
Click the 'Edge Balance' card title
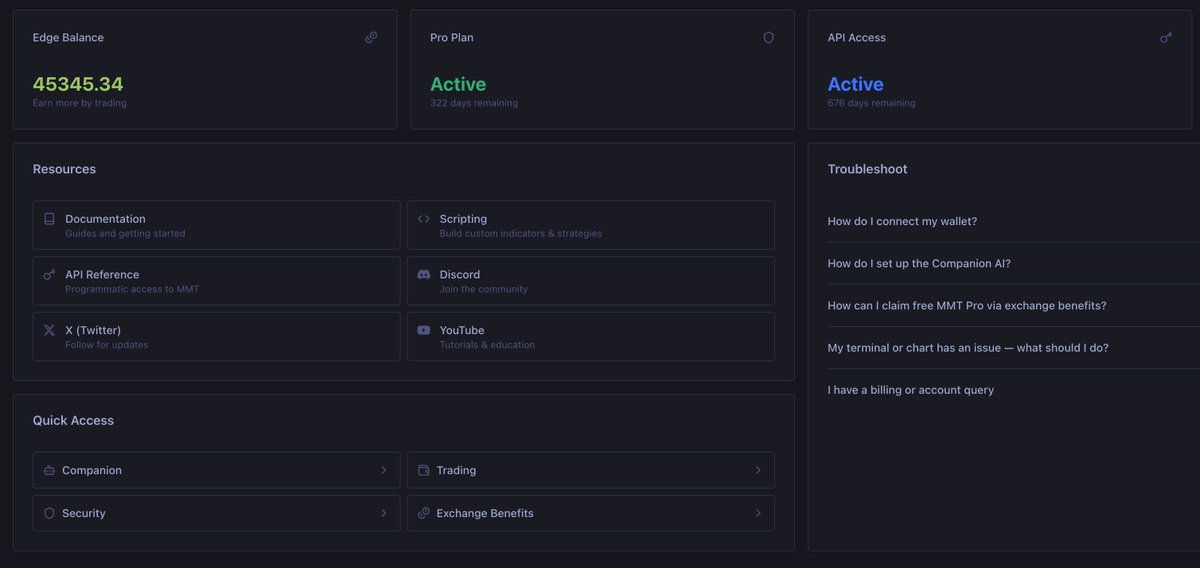(68, 38)
